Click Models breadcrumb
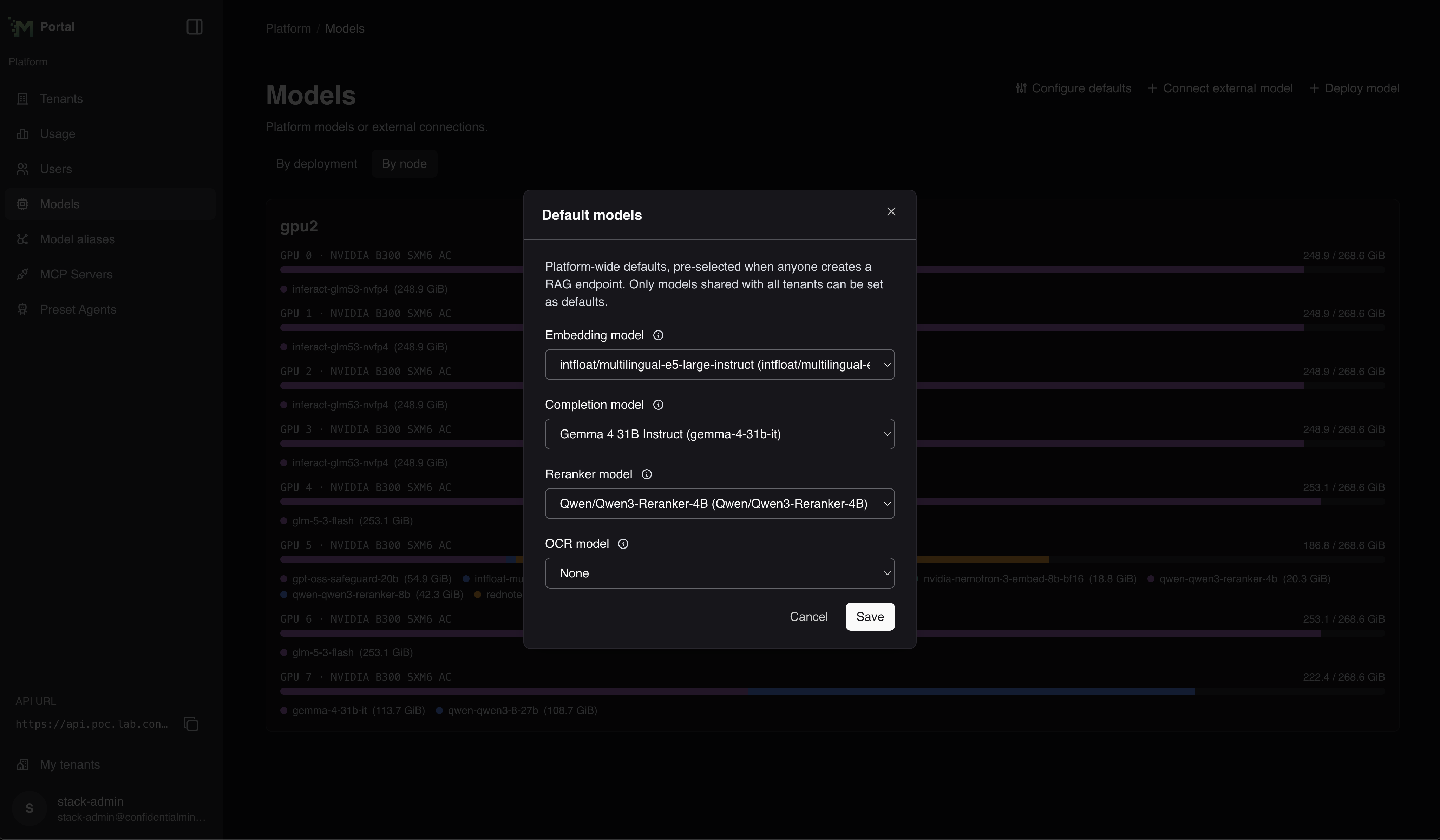 click(345, 28)
